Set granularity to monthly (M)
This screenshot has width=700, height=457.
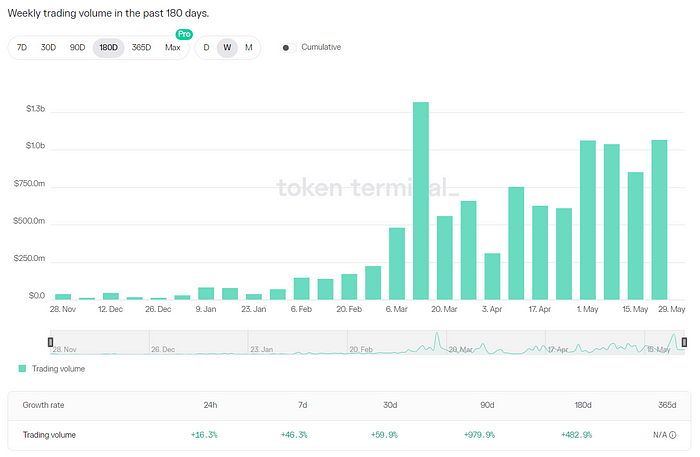[x=248, y=48]
